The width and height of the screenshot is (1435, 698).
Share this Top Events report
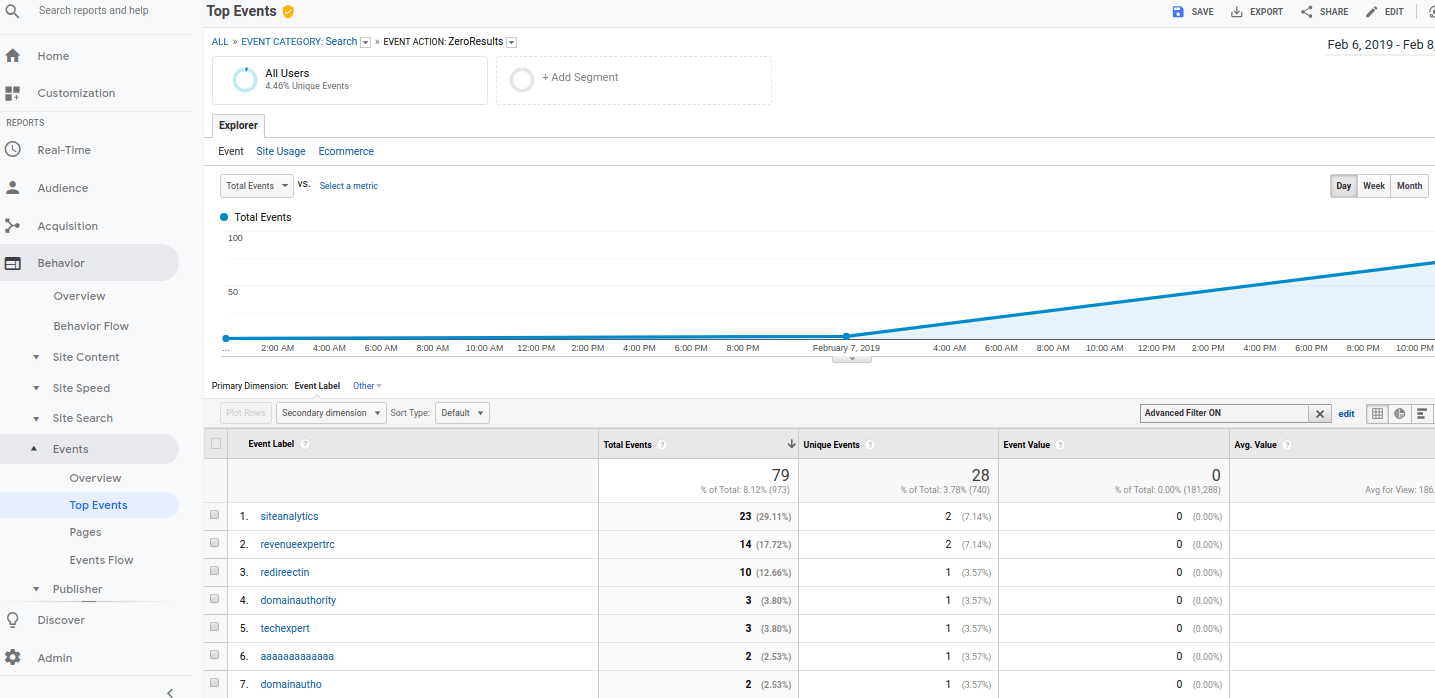1324,11
